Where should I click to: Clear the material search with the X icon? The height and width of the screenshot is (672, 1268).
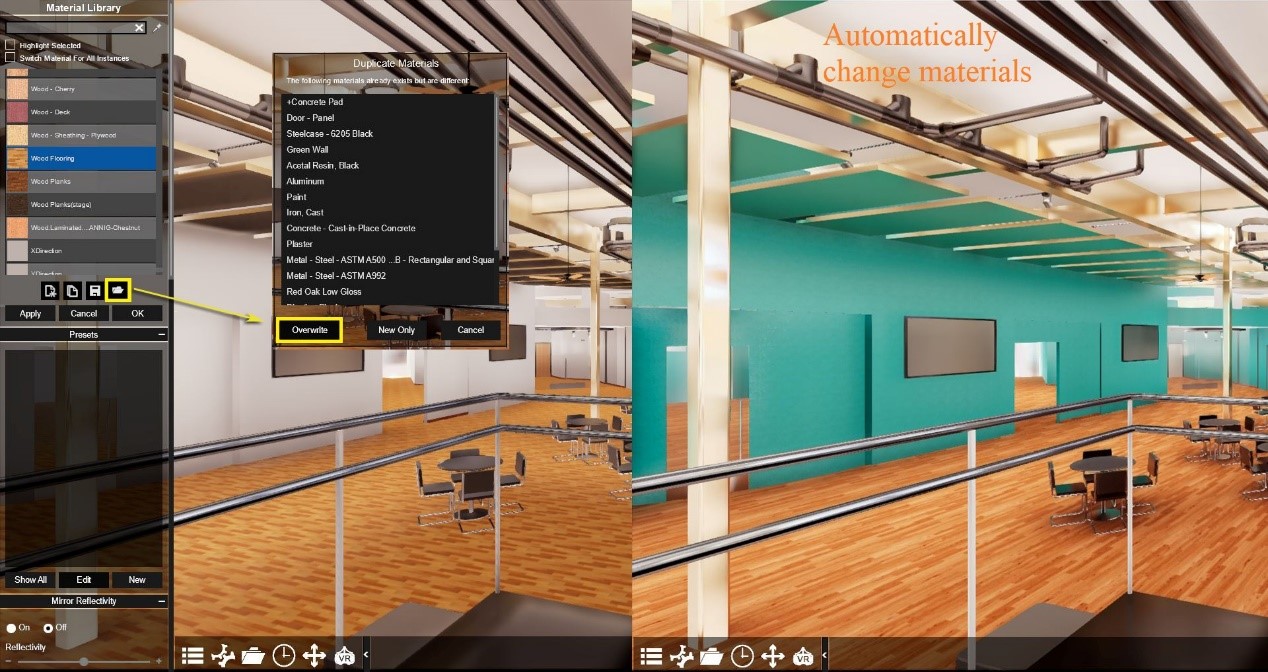click(x=139, y=28)
